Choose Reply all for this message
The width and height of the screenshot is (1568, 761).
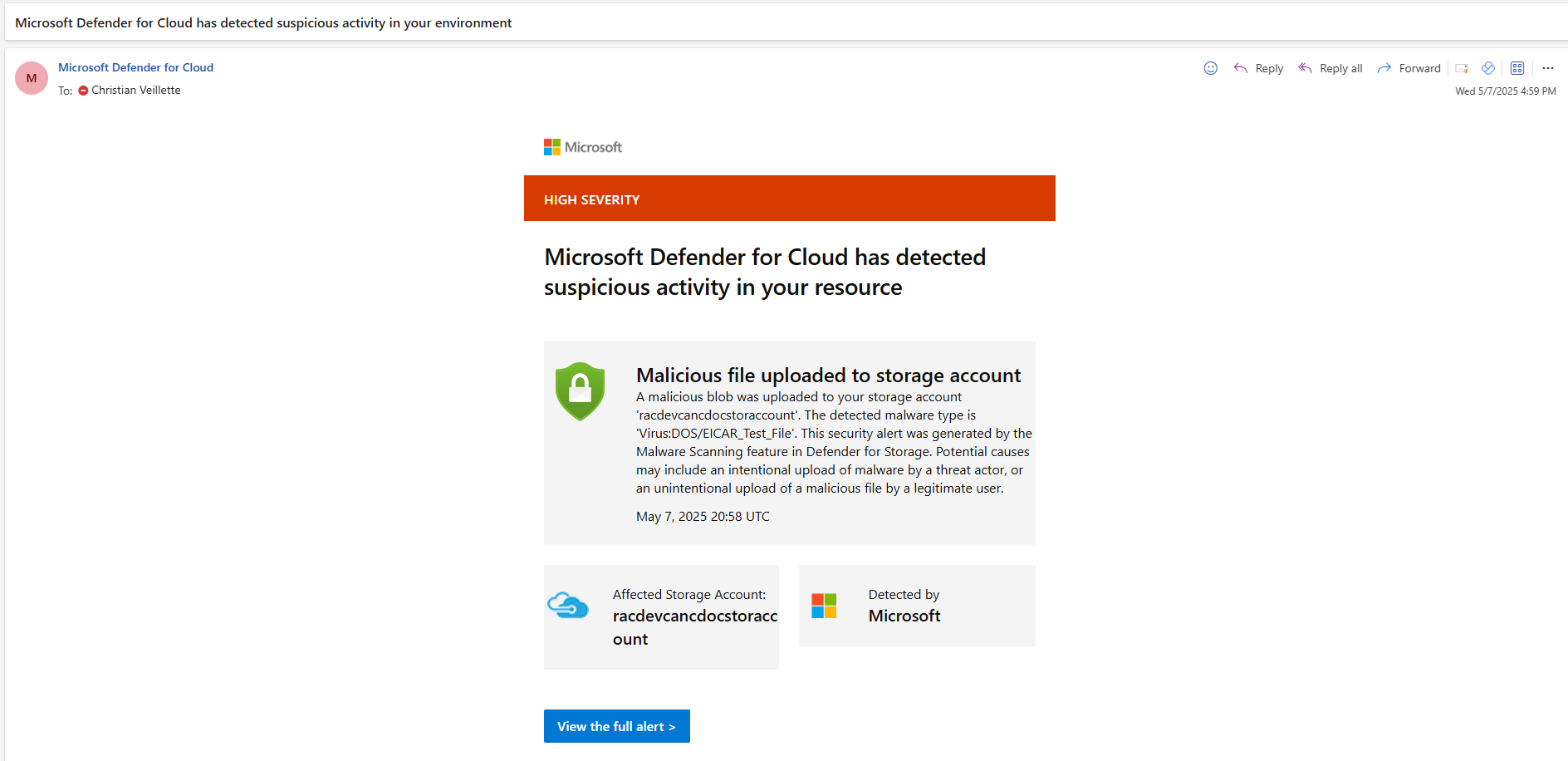tap(1330, 68)
